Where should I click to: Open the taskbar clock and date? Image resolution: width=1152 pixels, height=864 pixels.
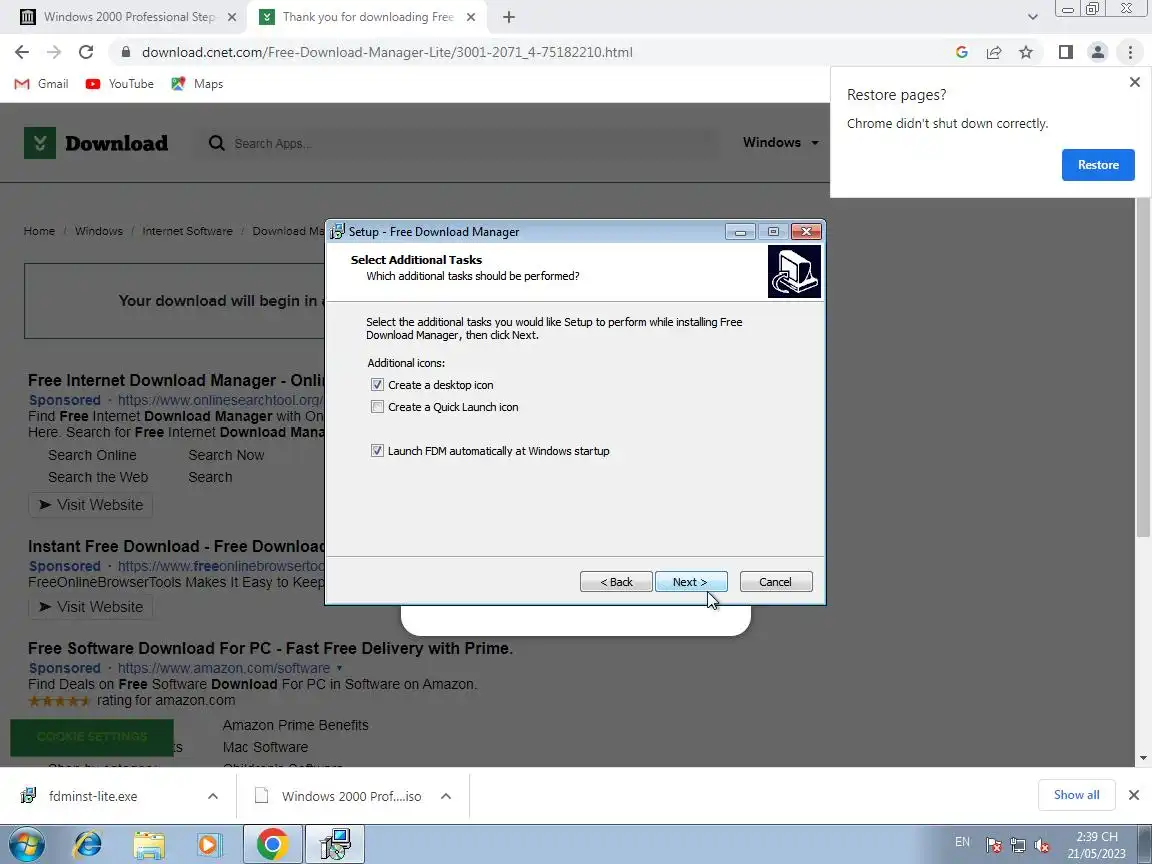point(1096,845)
